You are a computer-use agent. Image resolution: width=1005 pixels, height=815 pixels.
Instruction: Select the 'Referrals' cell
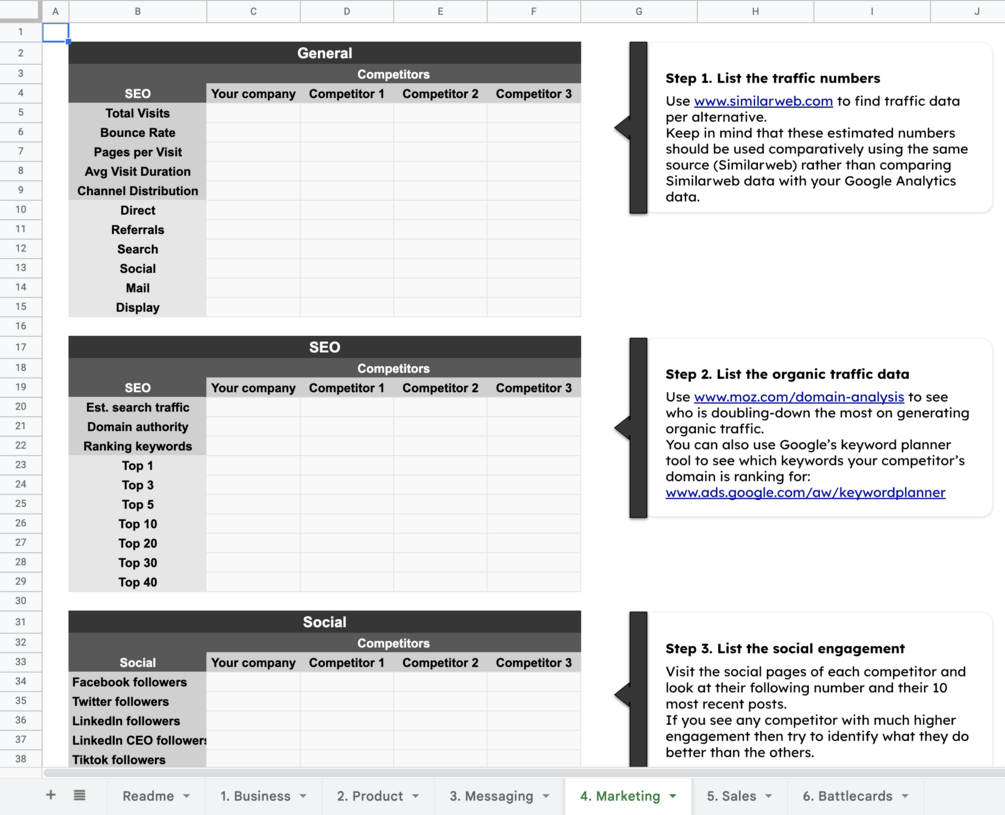[x=138, y=230]
